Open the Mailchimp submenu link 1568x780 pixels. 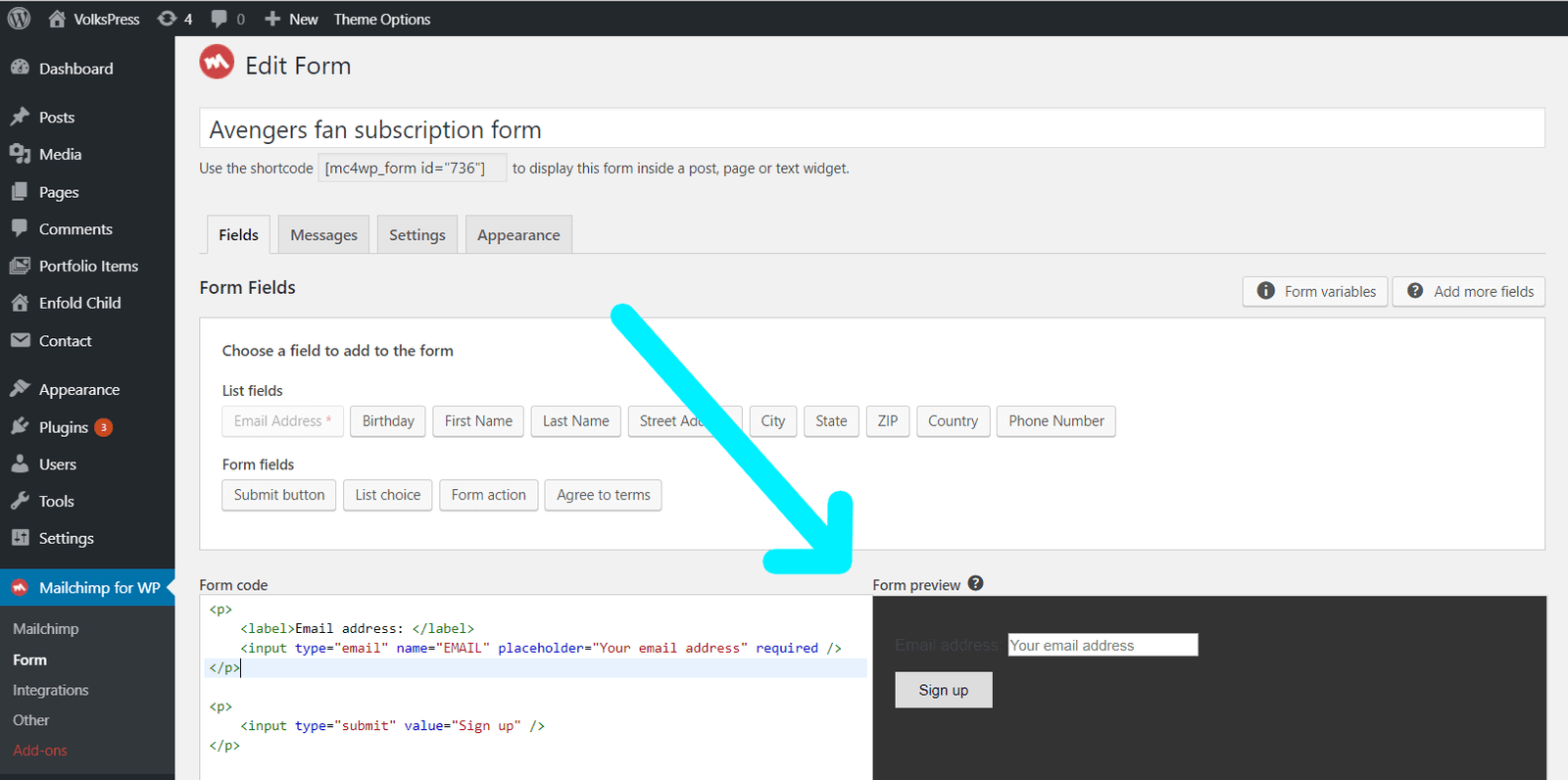click(46, 629)
